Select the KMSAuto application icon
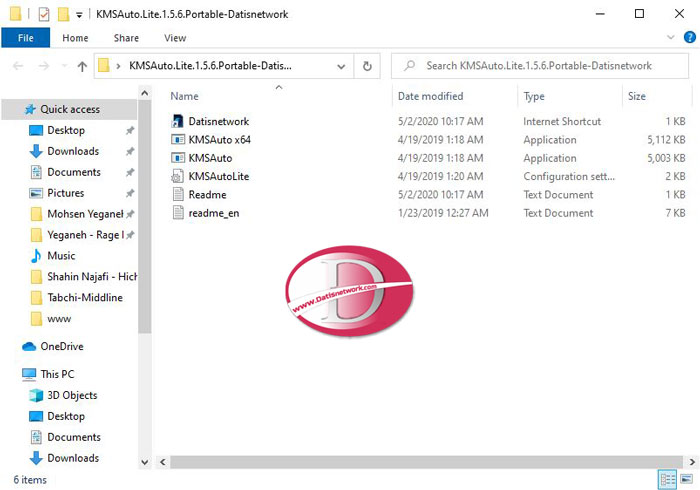 pyautogui.click(x=178, y=158)
